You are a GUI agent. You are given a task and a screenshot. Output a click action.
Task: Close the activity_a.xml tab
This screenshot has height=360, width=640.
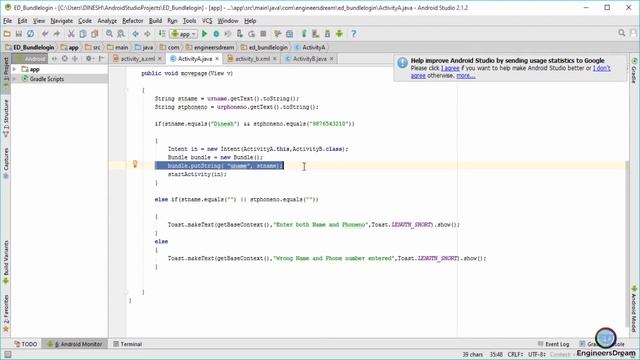pos(160,59)
